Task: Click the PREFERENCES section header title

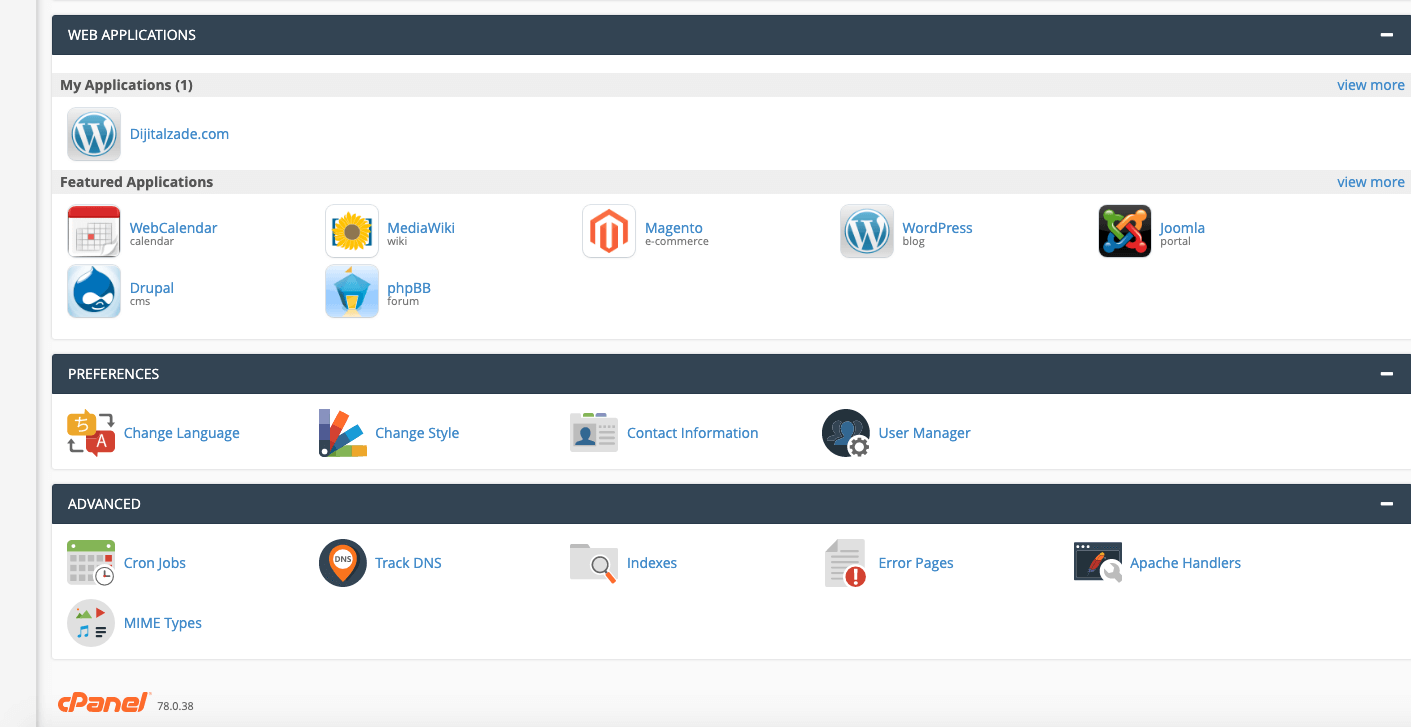Action: click(114, 374)
